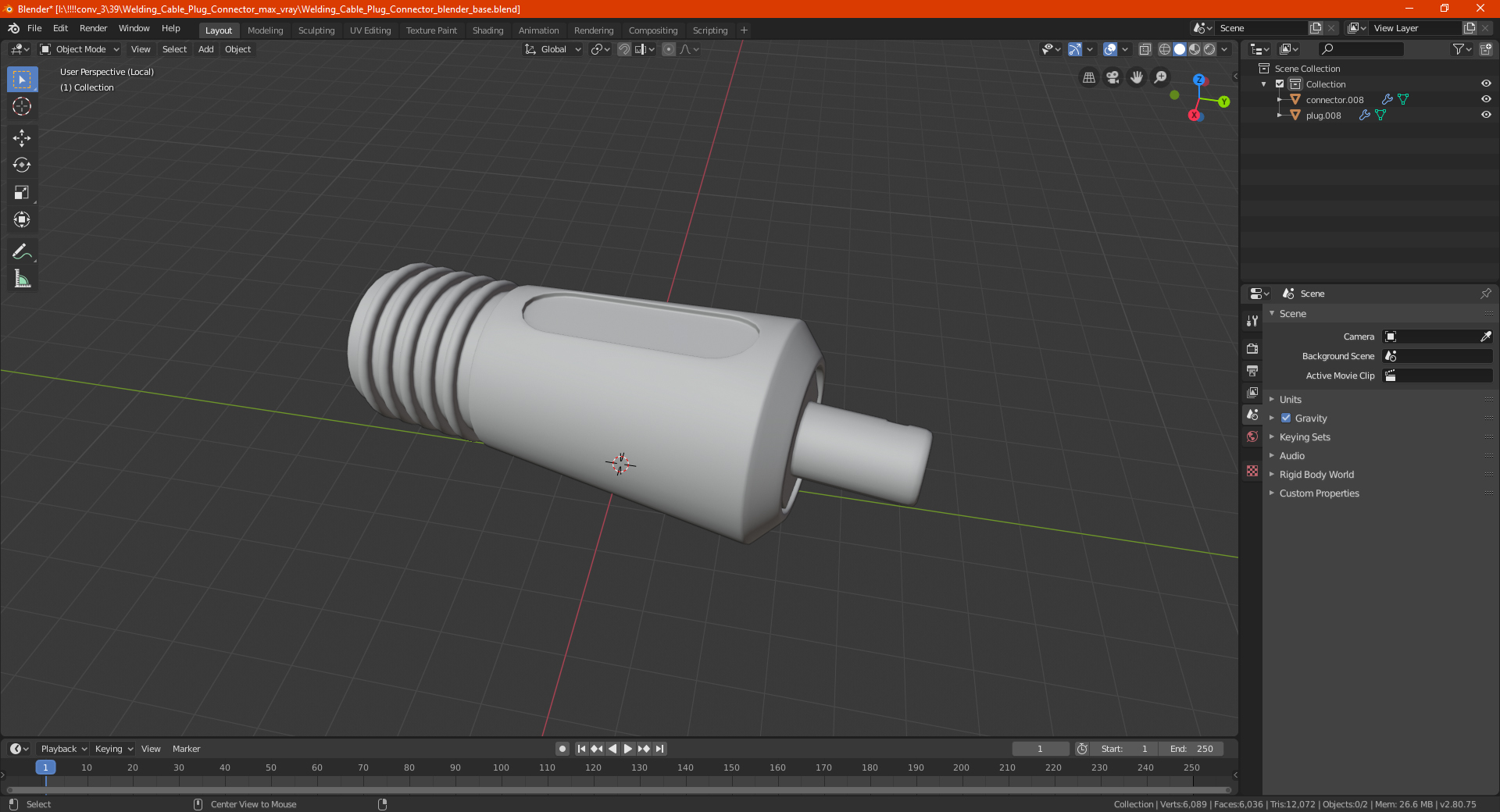The image size is (1500, 812).
Task: Open the File menu
Action: pyautogui.click(x=34, y=28)
